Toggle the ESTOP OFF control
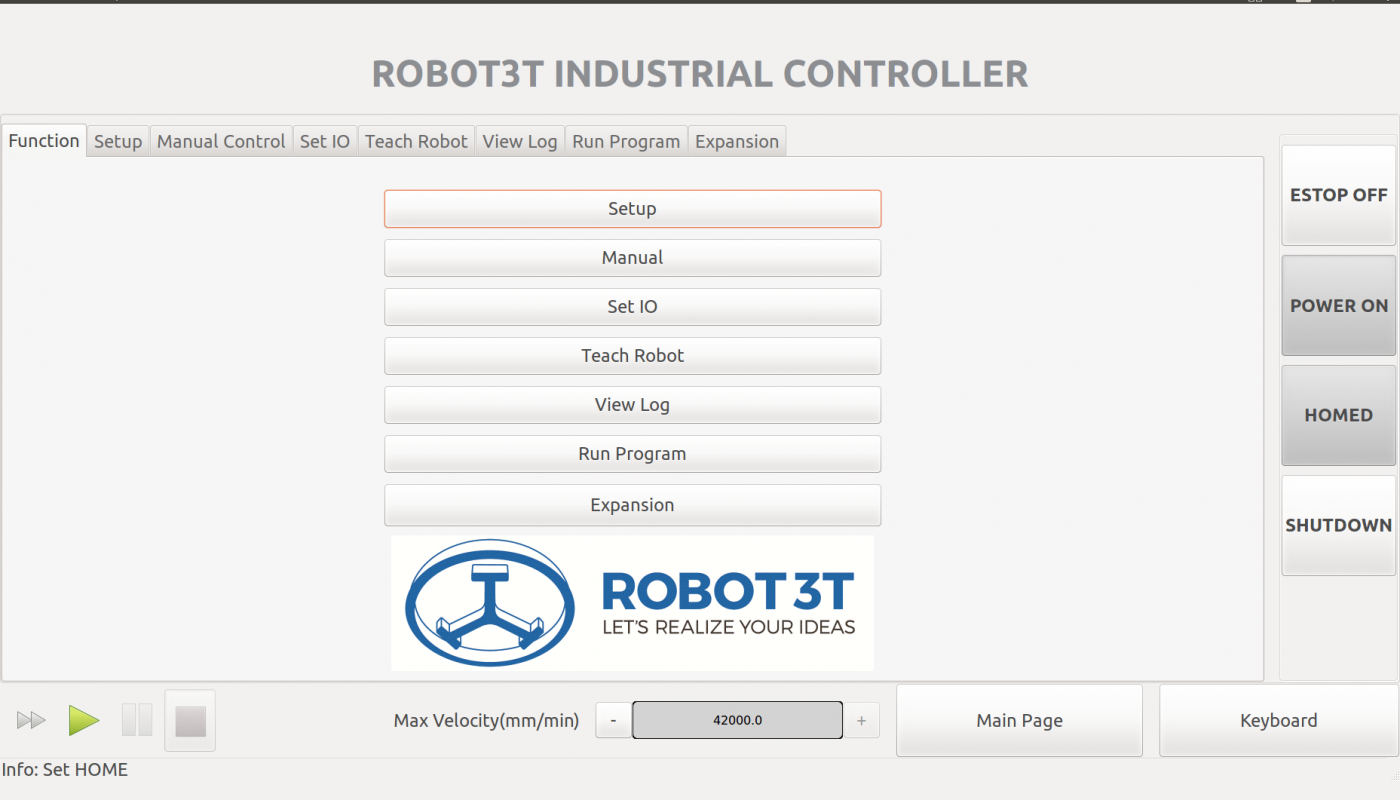 tap(1338, 195)
